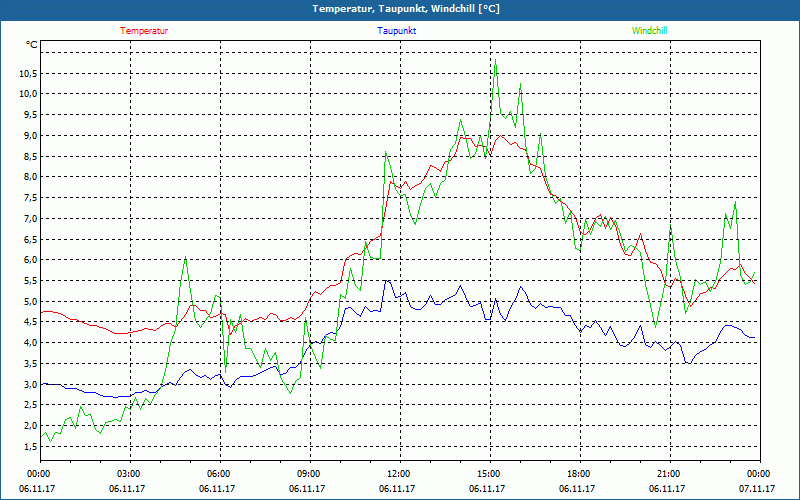Viewport: 800px width, 500px height.
Task: Click the 03:00 time label
Action: coord(130,474)
